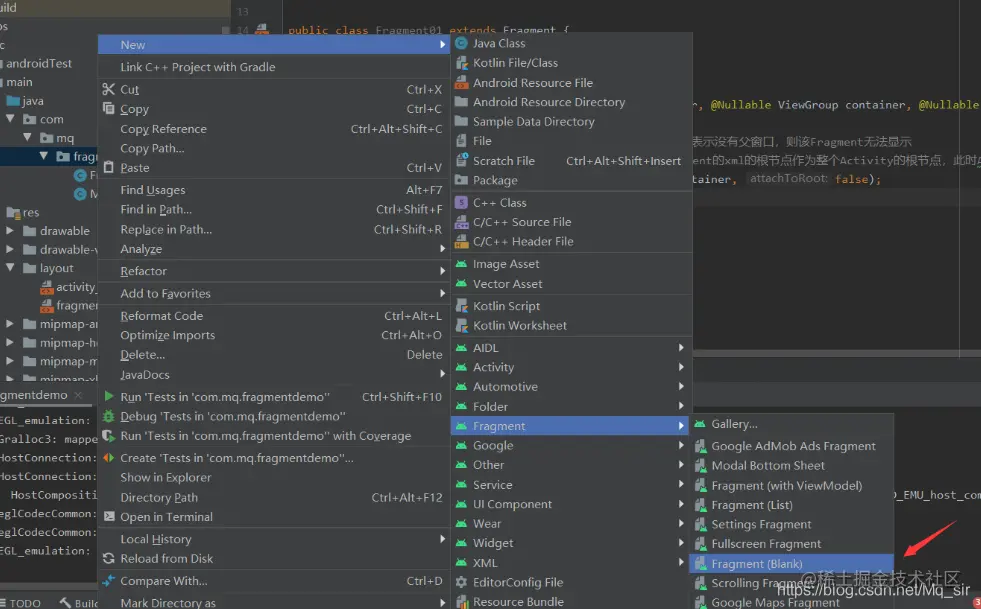Viewport: 981px width, 609px height.
Task: Click Delete... menu entry
Action: [273, 355]
